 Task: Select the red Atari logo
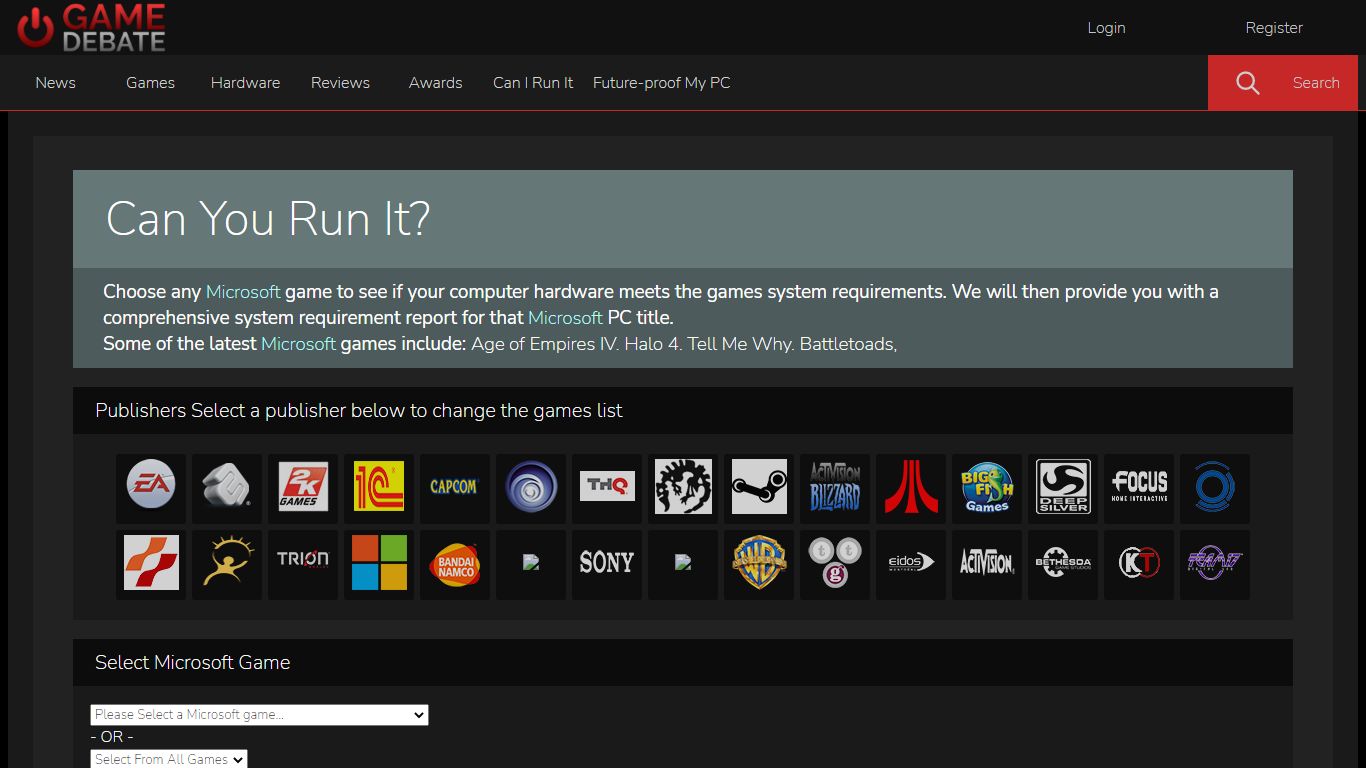click(911, 487)
